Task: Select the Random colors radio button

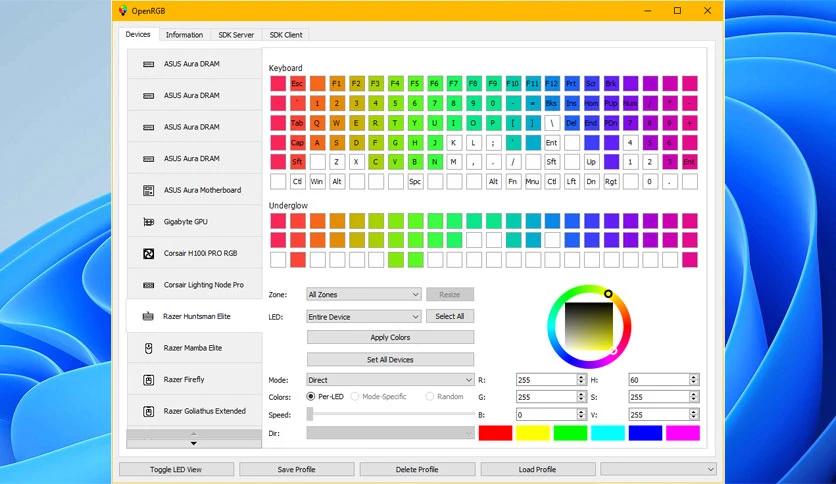Action: pyautogui.click(x=430, y=397)
